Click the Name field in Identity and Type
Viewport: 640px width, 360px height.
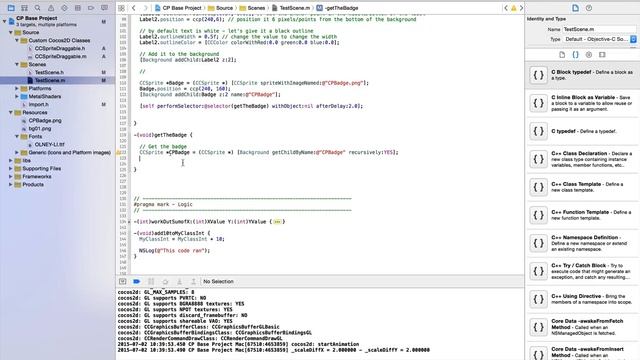[599, 29]
